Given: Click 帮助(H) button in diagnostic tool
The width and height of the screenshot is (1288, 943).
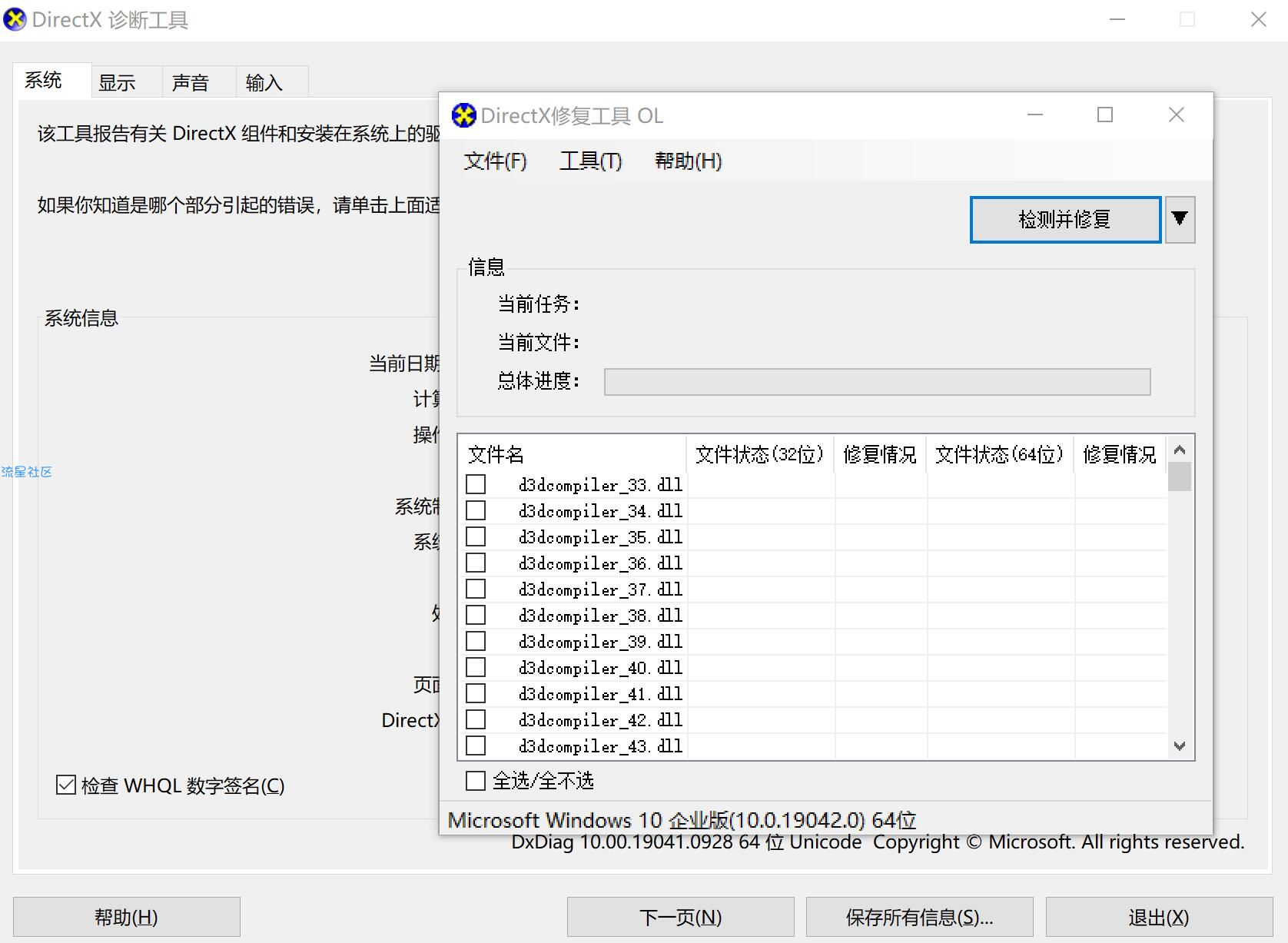Looking at the screenshot, I should (x=127, y=917).
